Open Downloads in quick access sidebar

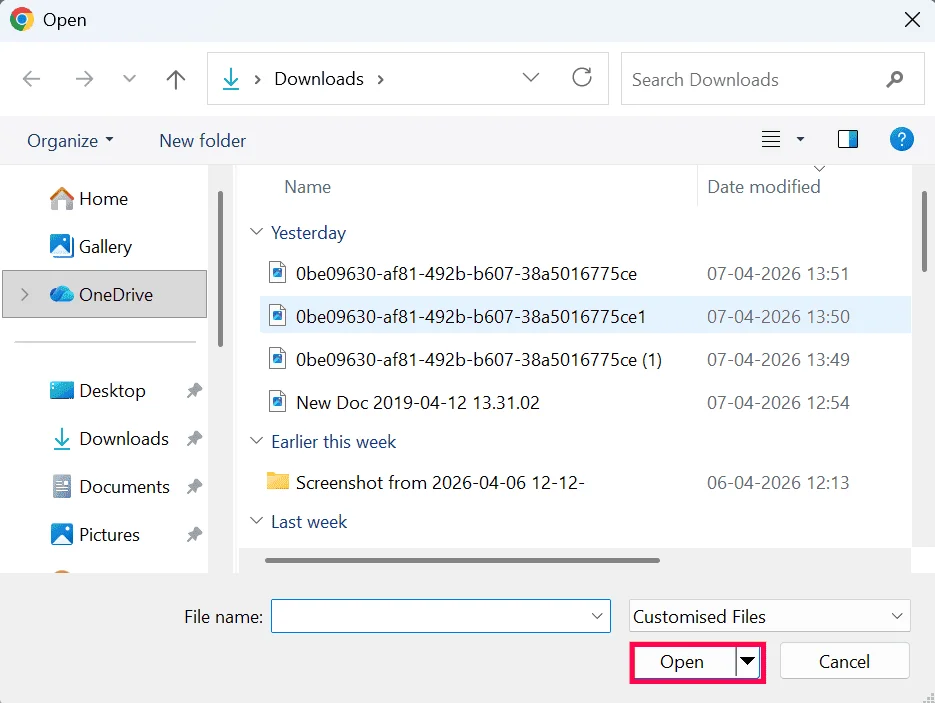(124, 439)
